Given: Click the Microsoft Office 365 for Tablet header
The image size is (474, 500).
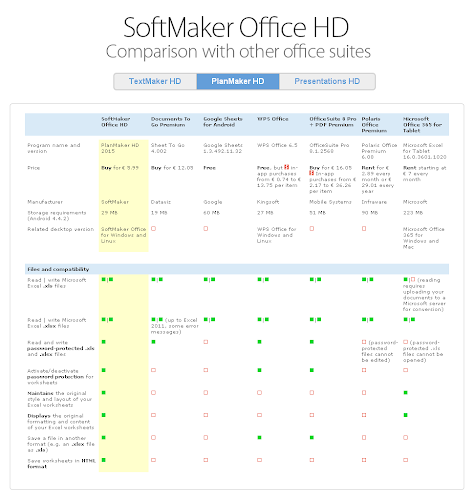Looking at the screenshot, I should point(422,125).
